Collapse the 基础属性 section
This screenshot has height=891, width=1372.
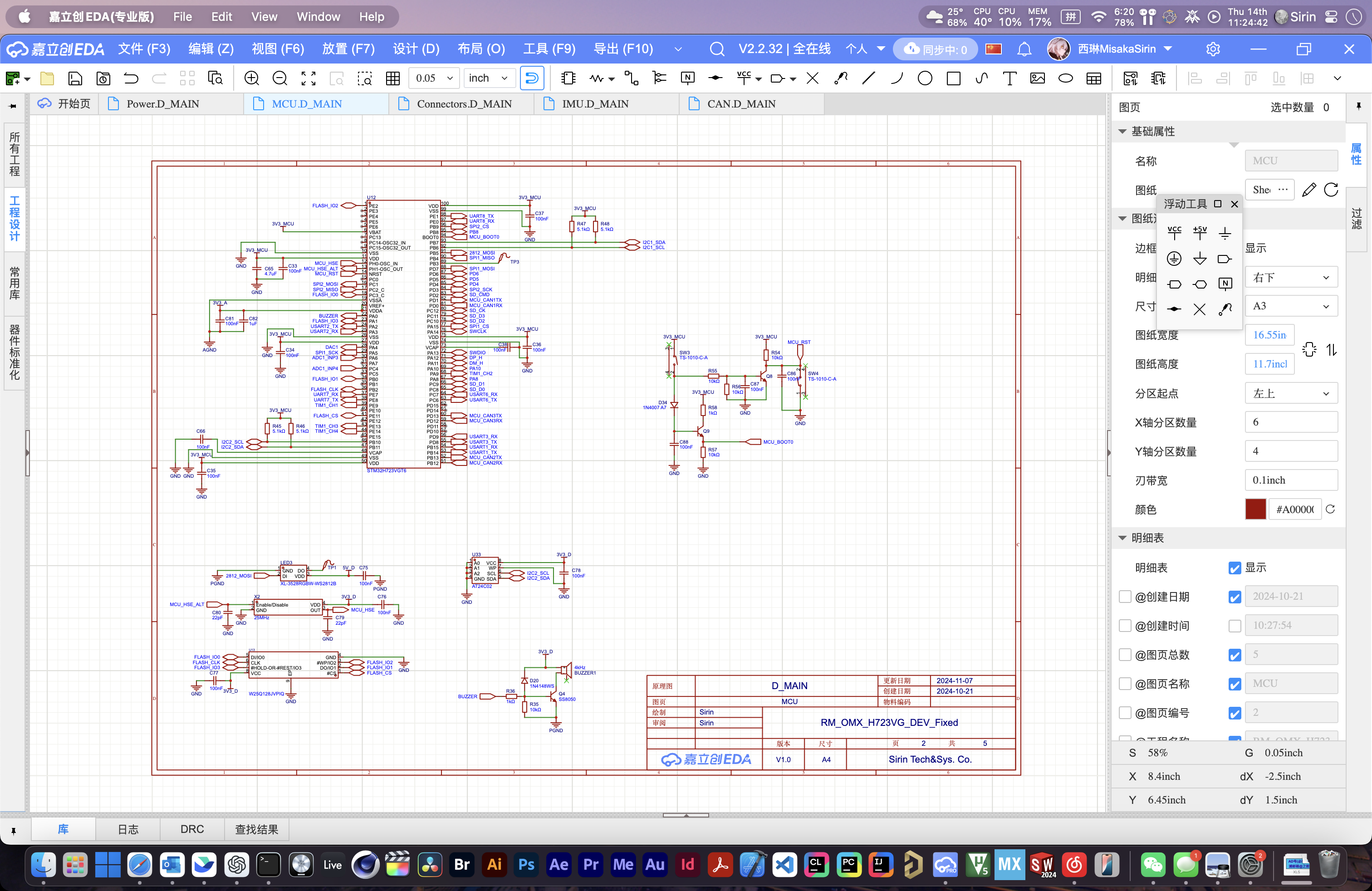tap(1122, 132)
